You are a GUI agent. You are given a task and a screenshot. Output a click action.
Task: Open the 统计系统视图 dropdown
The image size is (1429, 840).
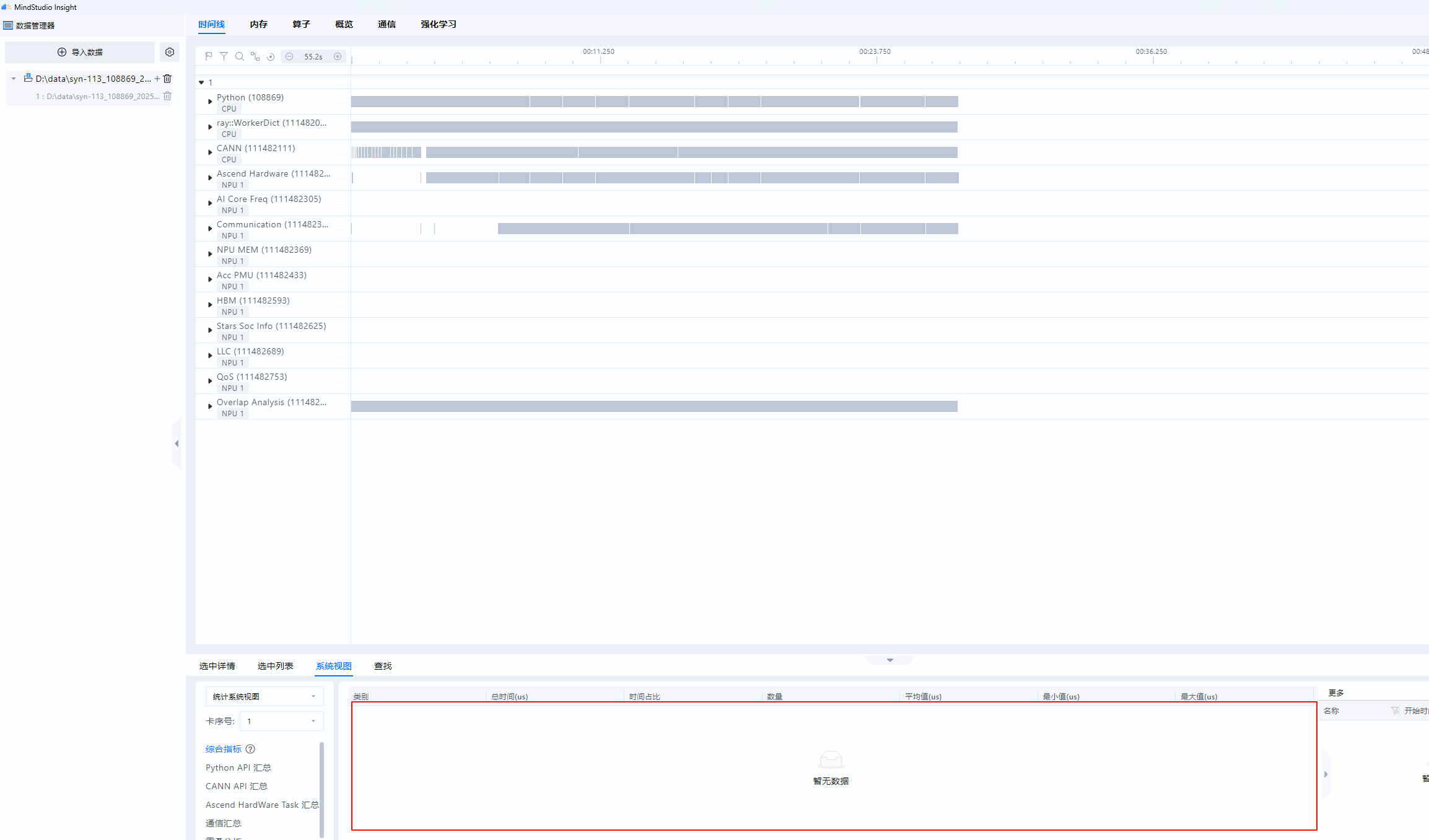[264, 696]
